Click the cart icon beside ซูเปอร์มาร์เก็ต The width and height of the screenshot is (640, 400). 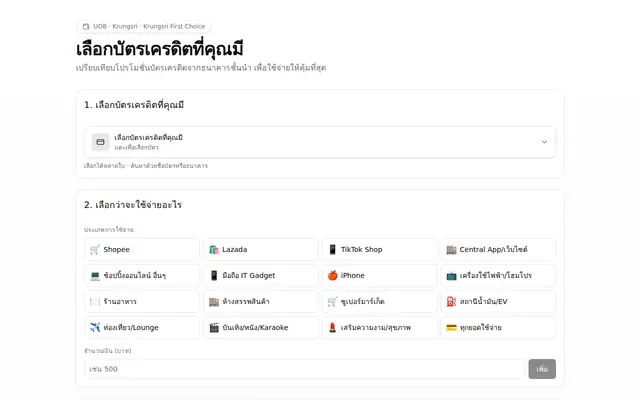pos(333,302)
